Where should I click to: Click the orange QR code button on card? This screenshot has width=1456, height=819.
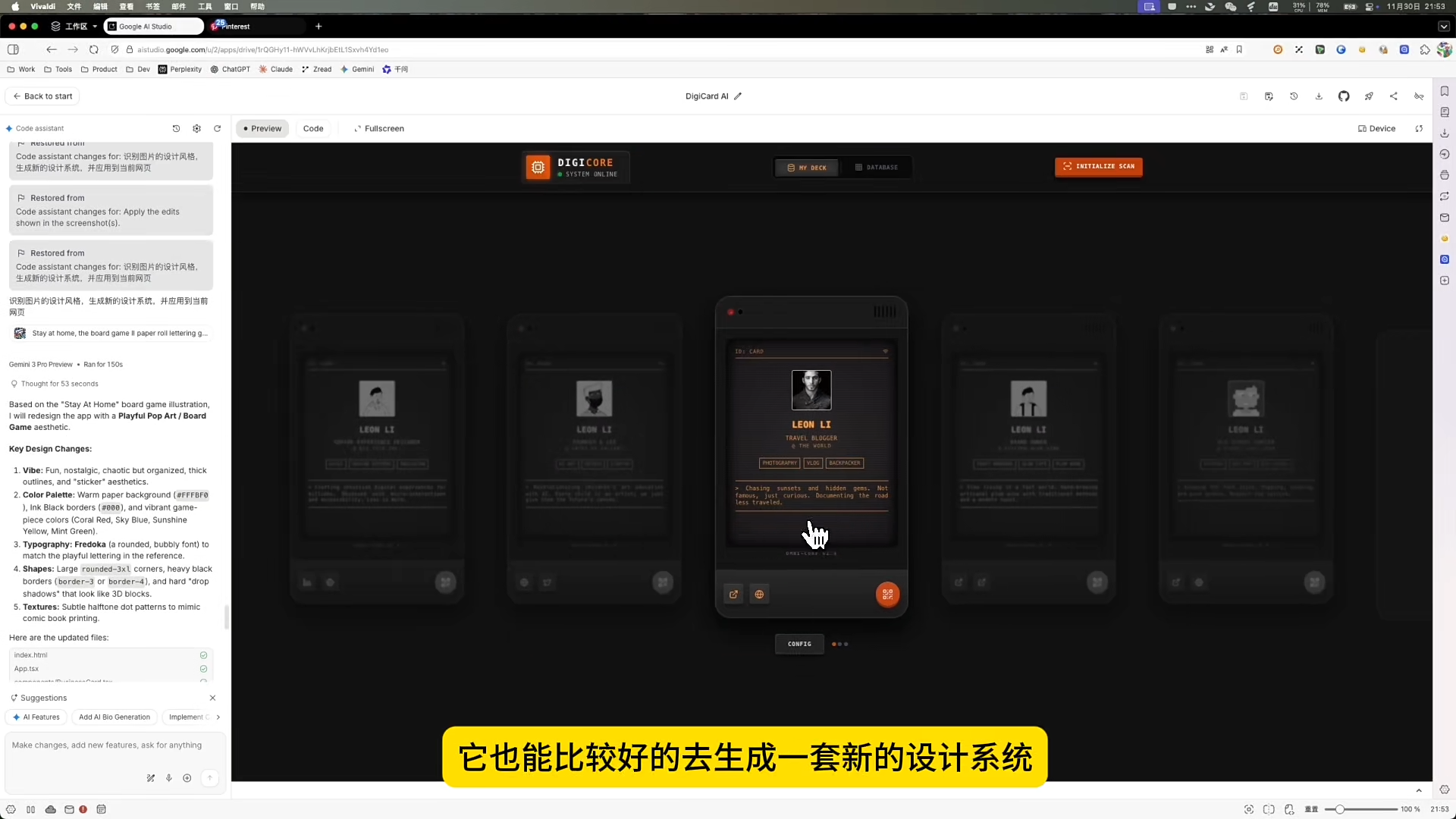887,595
